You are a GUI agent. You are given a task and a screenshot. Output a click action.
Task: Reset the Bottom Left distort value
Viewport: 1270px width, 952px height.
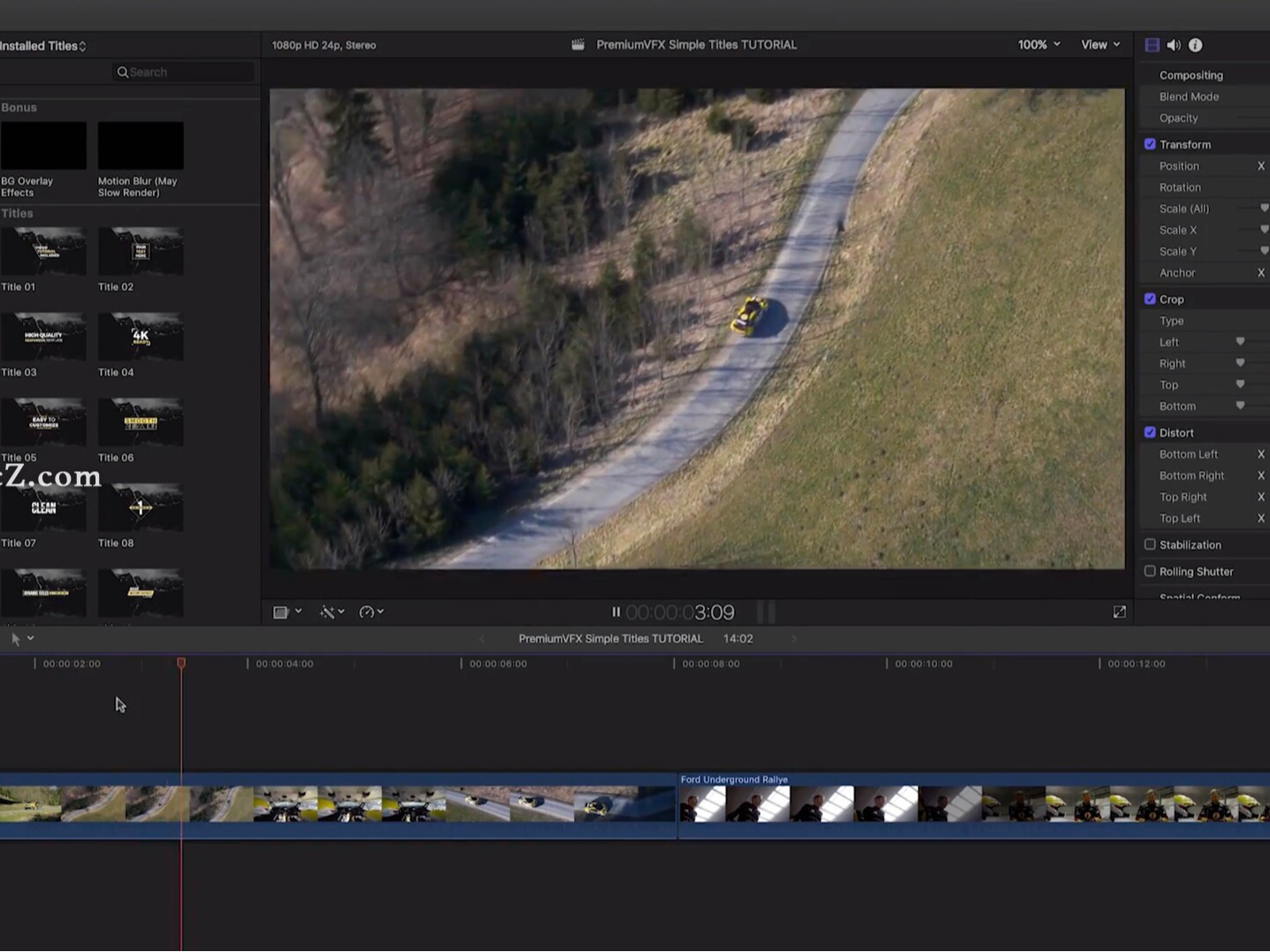tap(1261, 453)
